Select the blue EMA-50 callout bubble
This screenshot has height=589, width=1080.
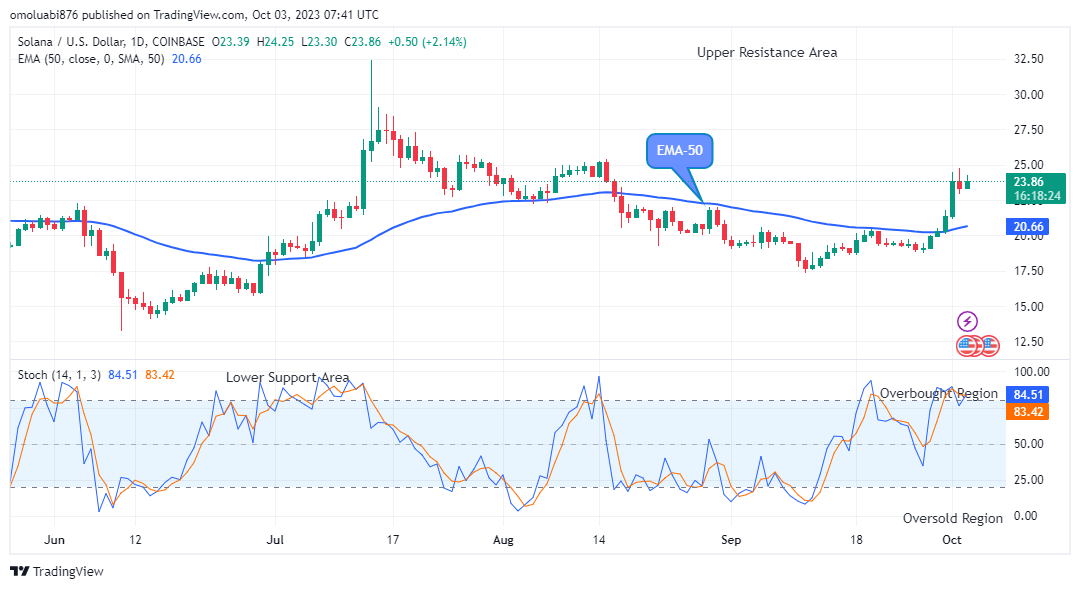(680, 152)
